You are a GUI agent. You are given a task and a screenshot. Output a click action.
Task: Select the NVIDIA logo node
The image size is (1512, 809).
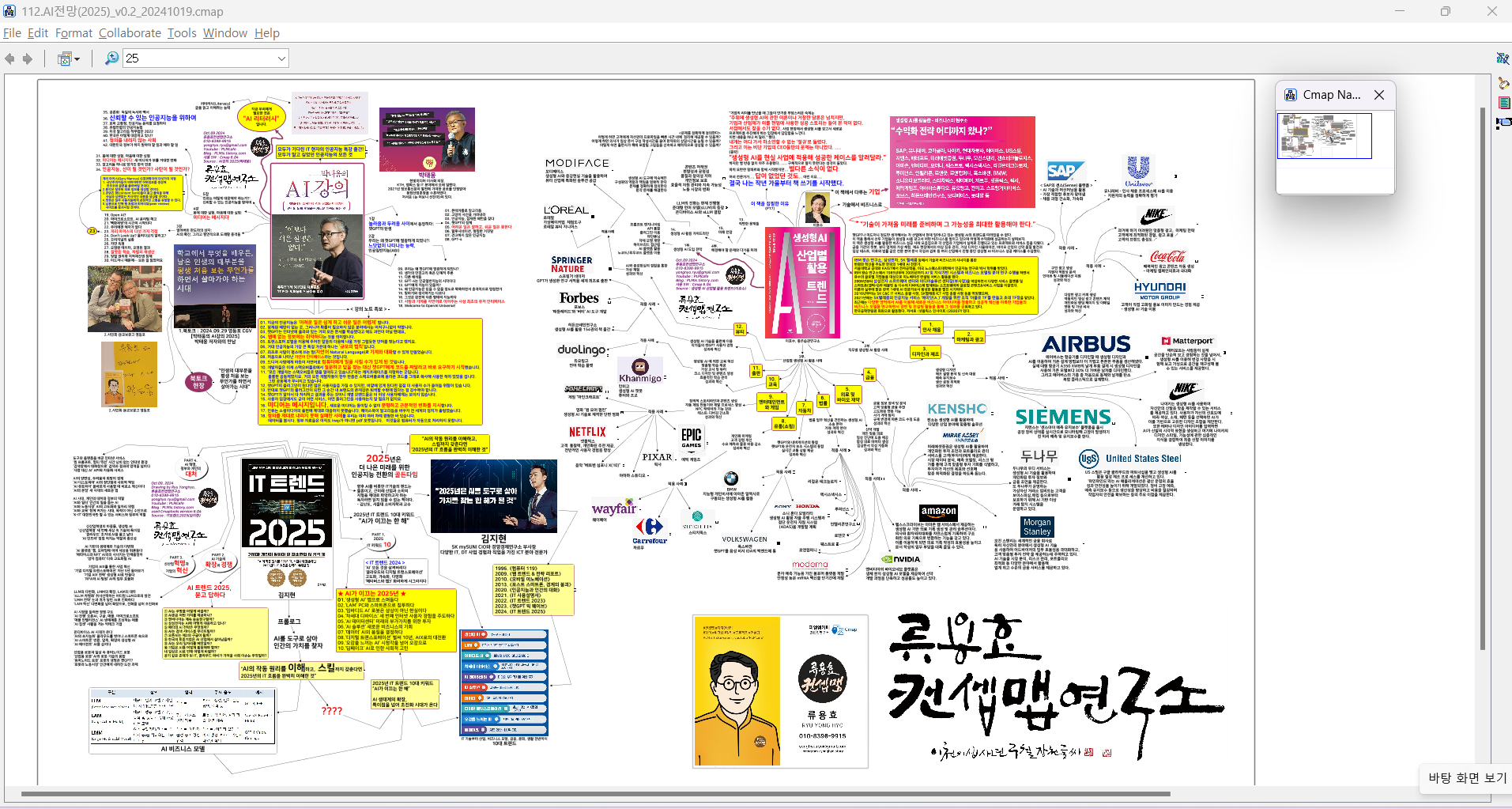coord(901,559)
